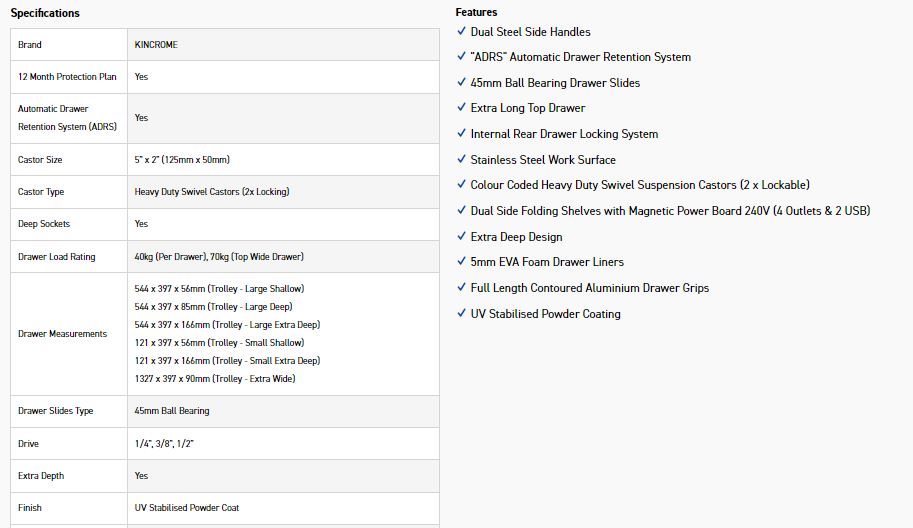Select the checkmark for UV Stabilised Powder Coating feature
Viewport: 913px width, 528px height.
461,314
